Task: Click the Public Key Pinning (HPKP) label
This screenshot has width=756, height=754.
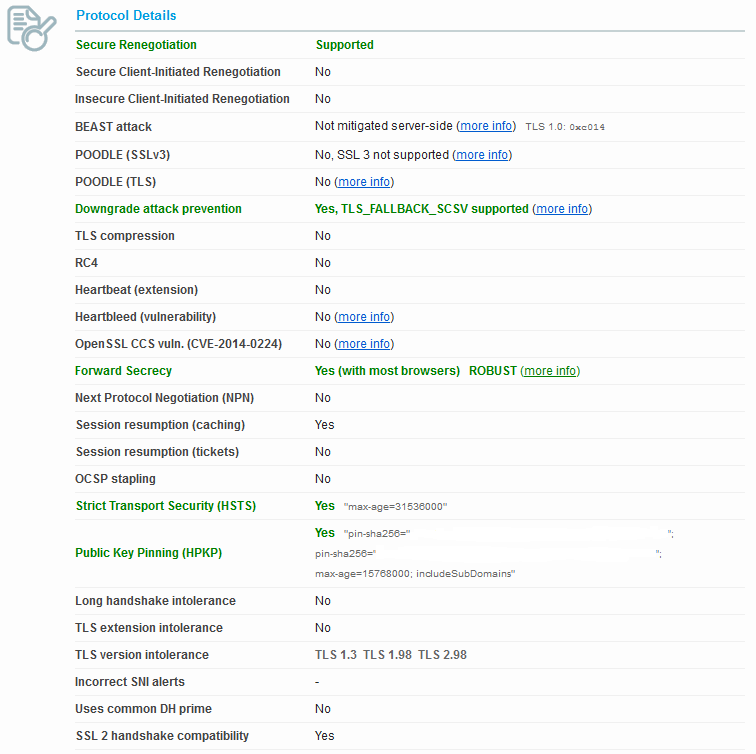Action: pyautogui.click(x=148, y=553)
